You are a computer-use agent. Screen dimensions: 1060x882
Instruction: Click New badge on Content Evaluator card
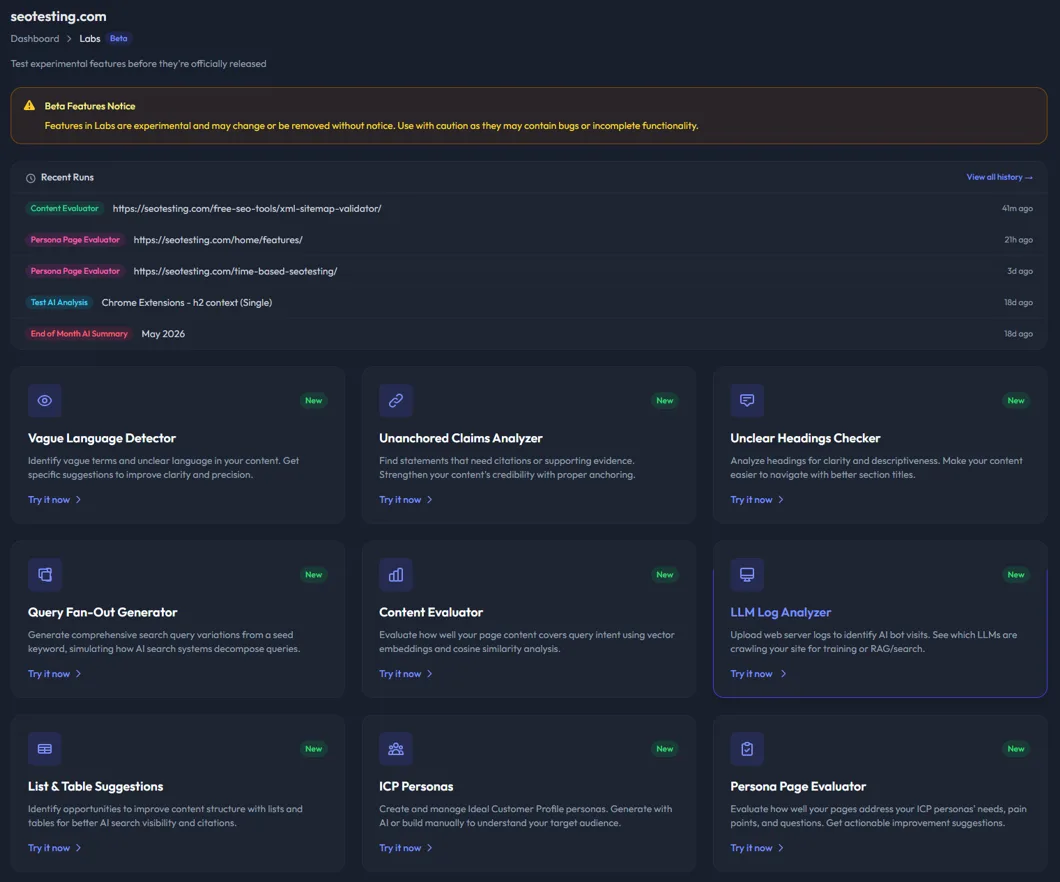click(665, 574)
